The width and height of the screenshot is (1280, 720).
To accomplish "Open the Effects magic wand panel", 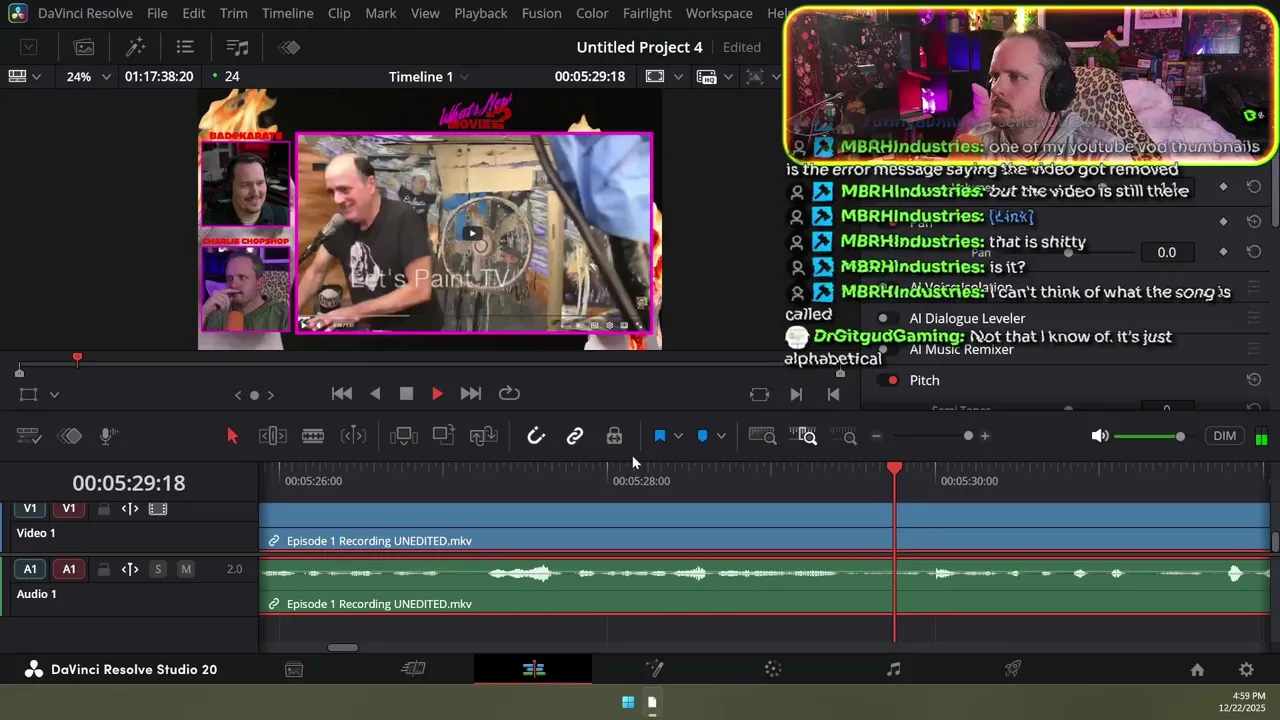I will pyautogui.click(x=136, y=47).
